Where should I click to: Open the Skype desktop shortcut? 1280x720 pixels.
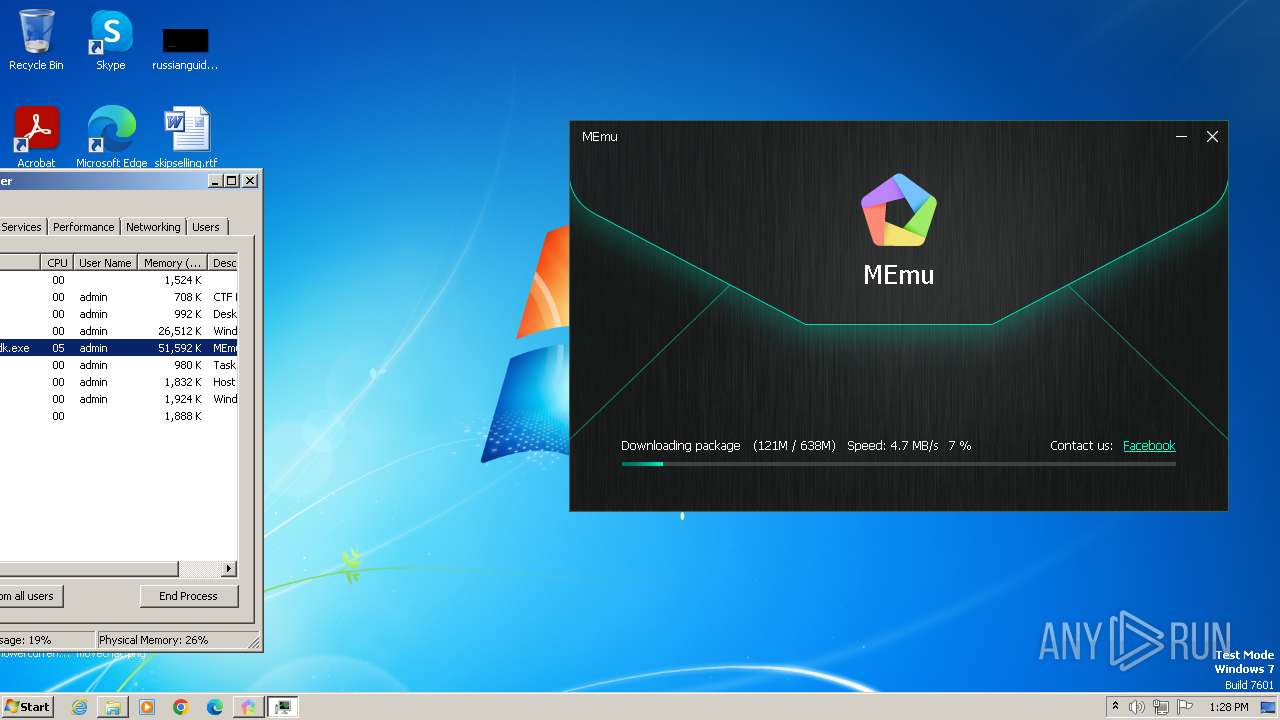click(110, 40)
